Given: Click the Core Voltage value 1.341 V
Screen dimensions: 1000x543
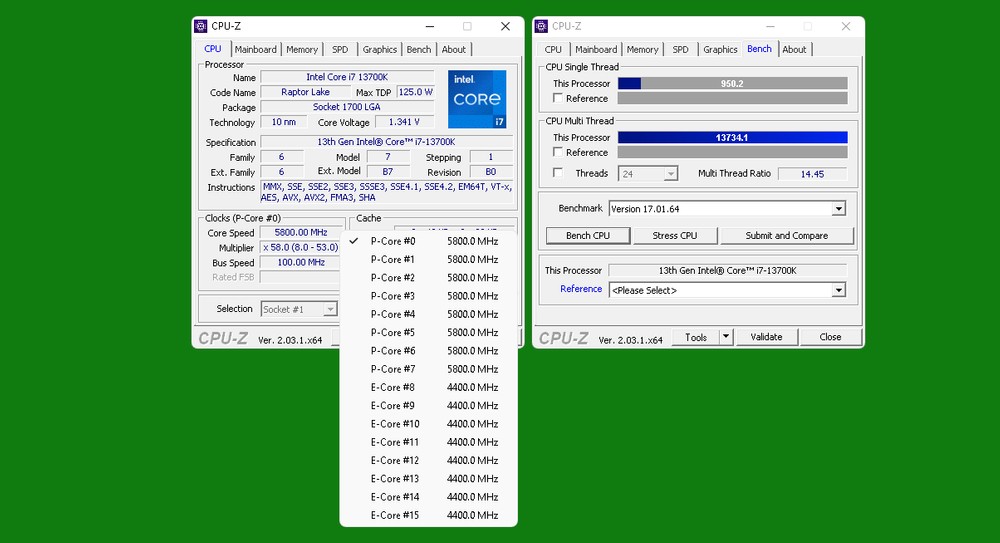Looking at the screenshot, I should point(404,122).
